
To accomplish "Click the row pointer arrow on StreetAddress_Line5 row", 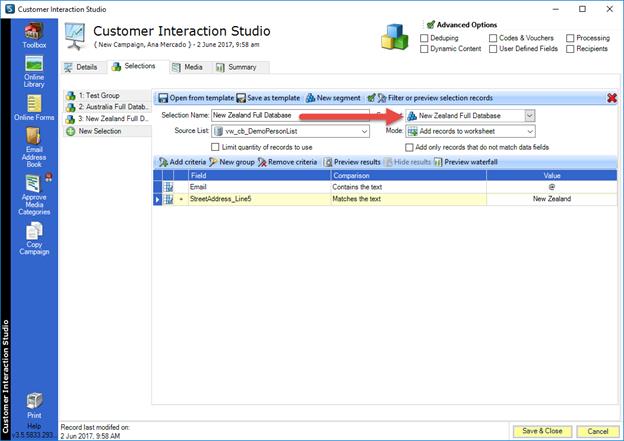I will (x=158, y=199).
